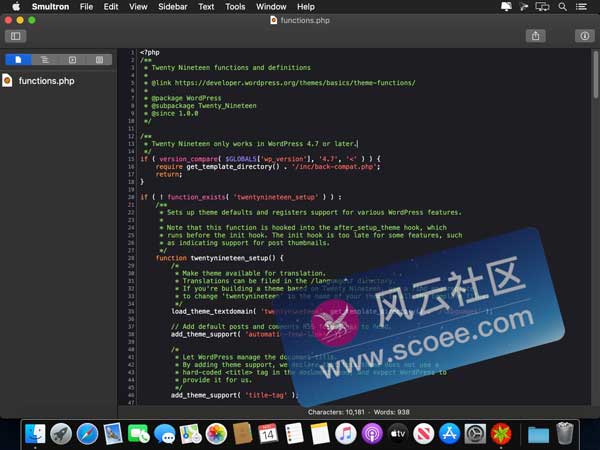Click the Smultron red star dock icon
Screen dimensions: 600x450
501,434
